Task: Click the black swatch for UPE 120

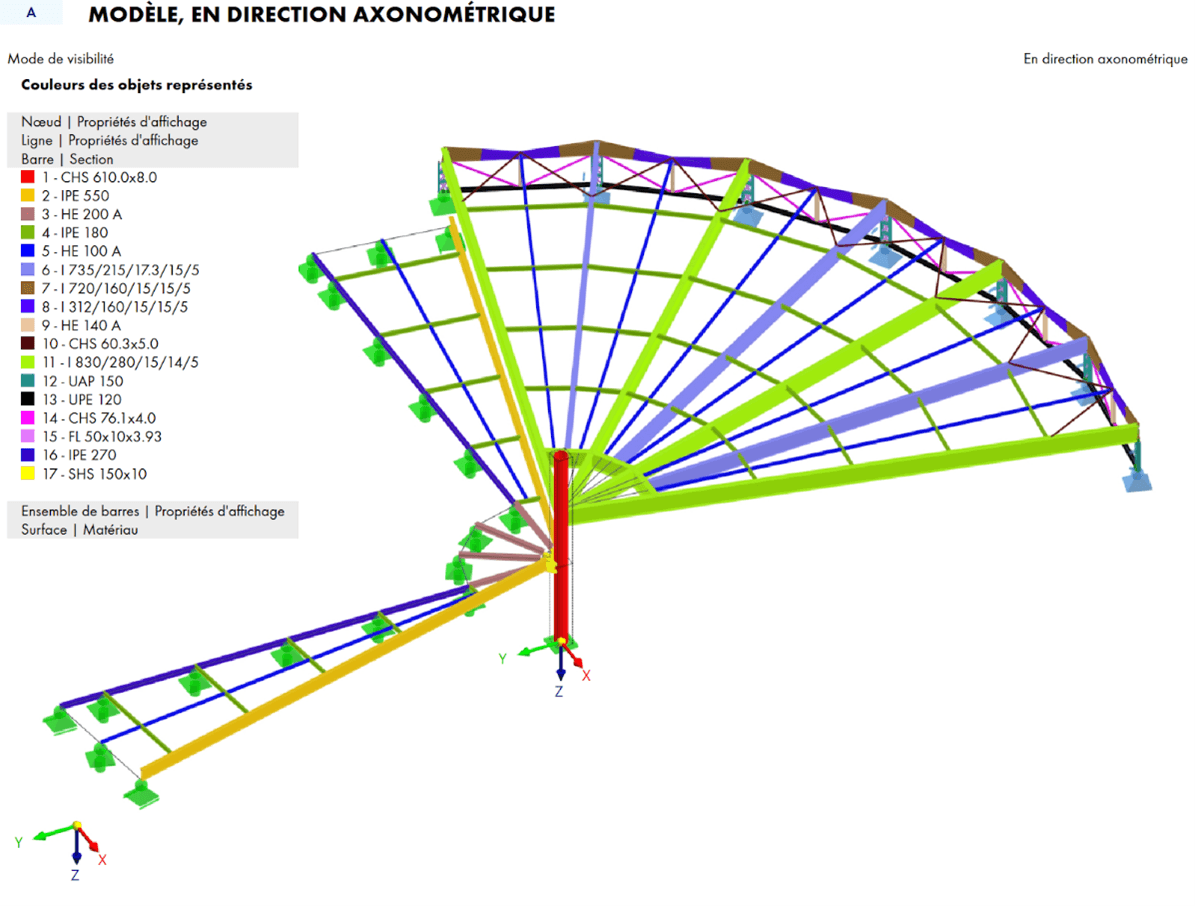Action: tap(28, 400)
